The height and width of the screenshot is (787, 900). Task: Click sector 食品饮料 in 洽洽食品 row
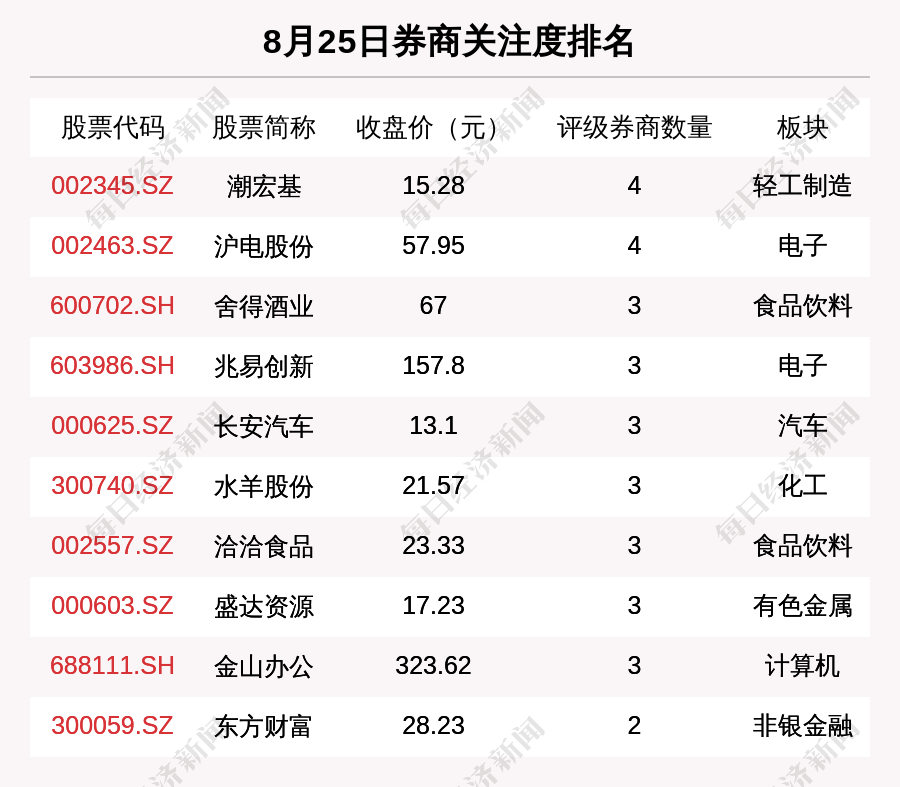coord(802,546)
